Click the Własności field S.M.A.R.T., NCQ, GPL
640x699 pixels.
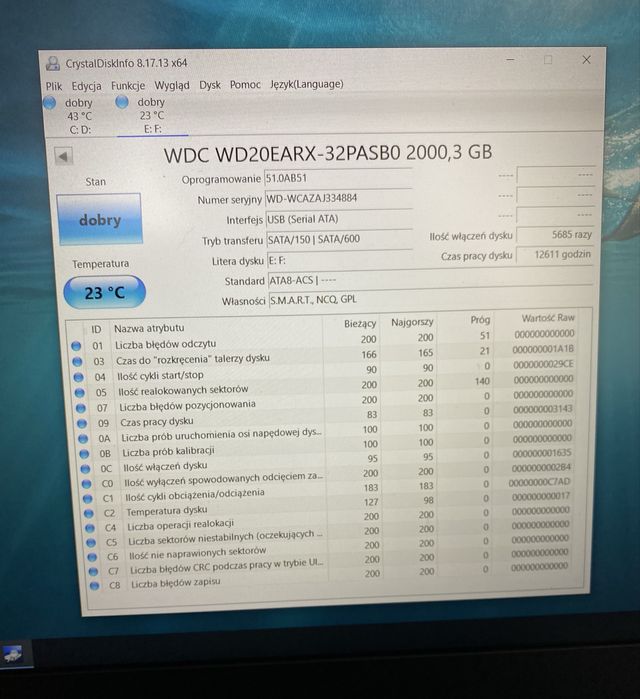pos(431,300)
